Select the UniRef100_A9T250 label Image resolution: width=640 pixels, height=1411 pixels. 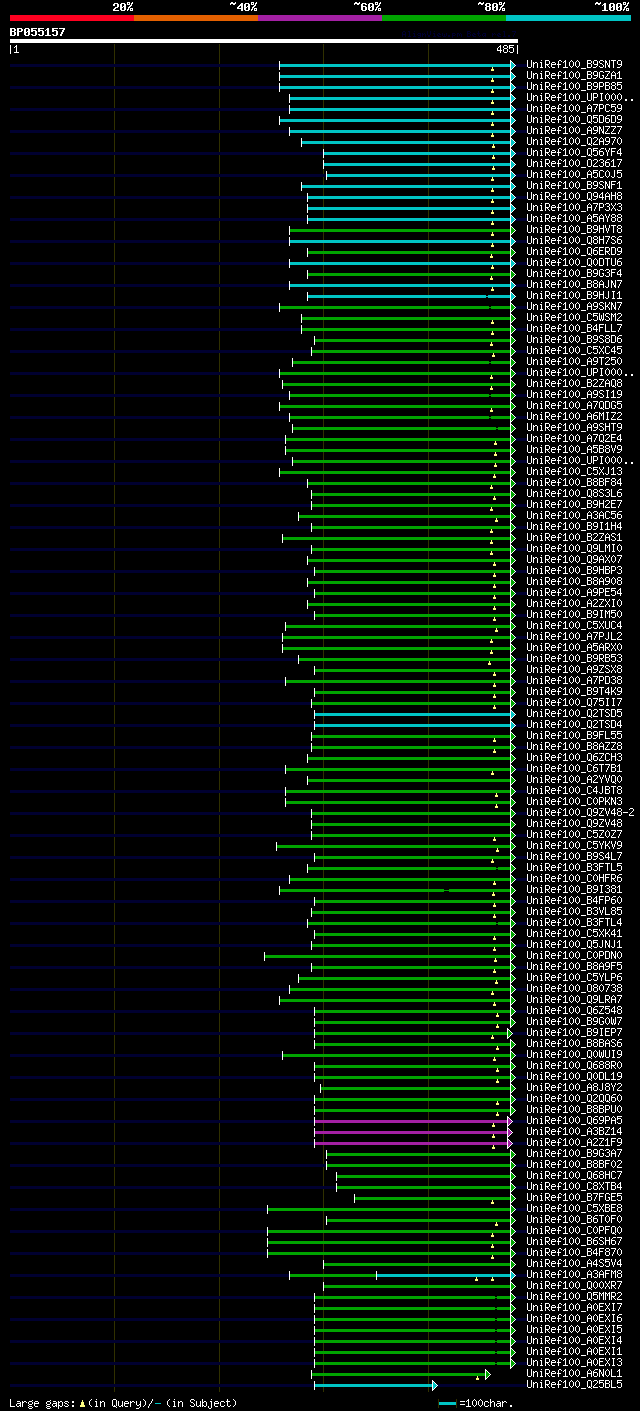[574, 362]
